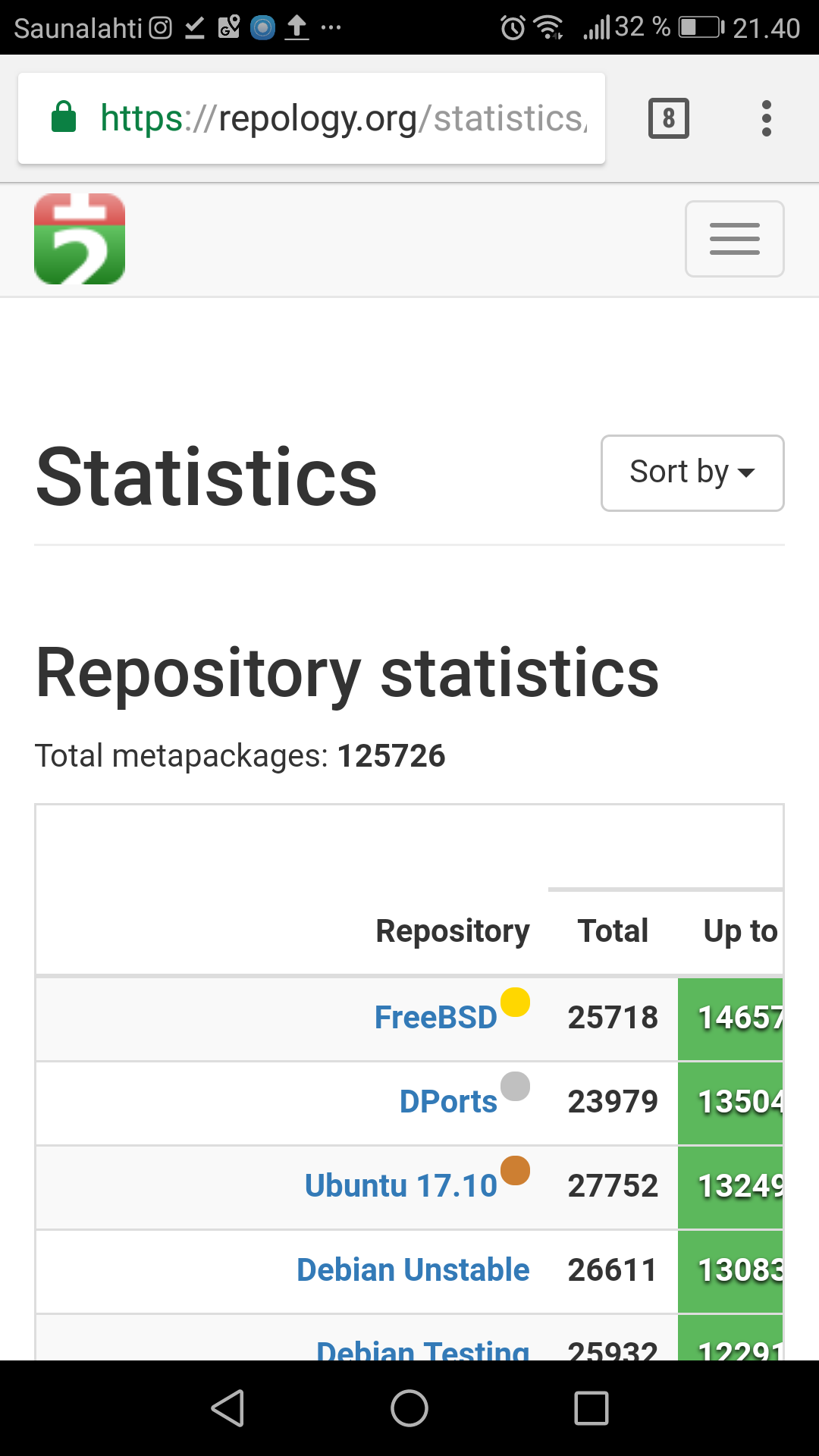Open the Debian Unstable repository link

tap(413, 1270)
